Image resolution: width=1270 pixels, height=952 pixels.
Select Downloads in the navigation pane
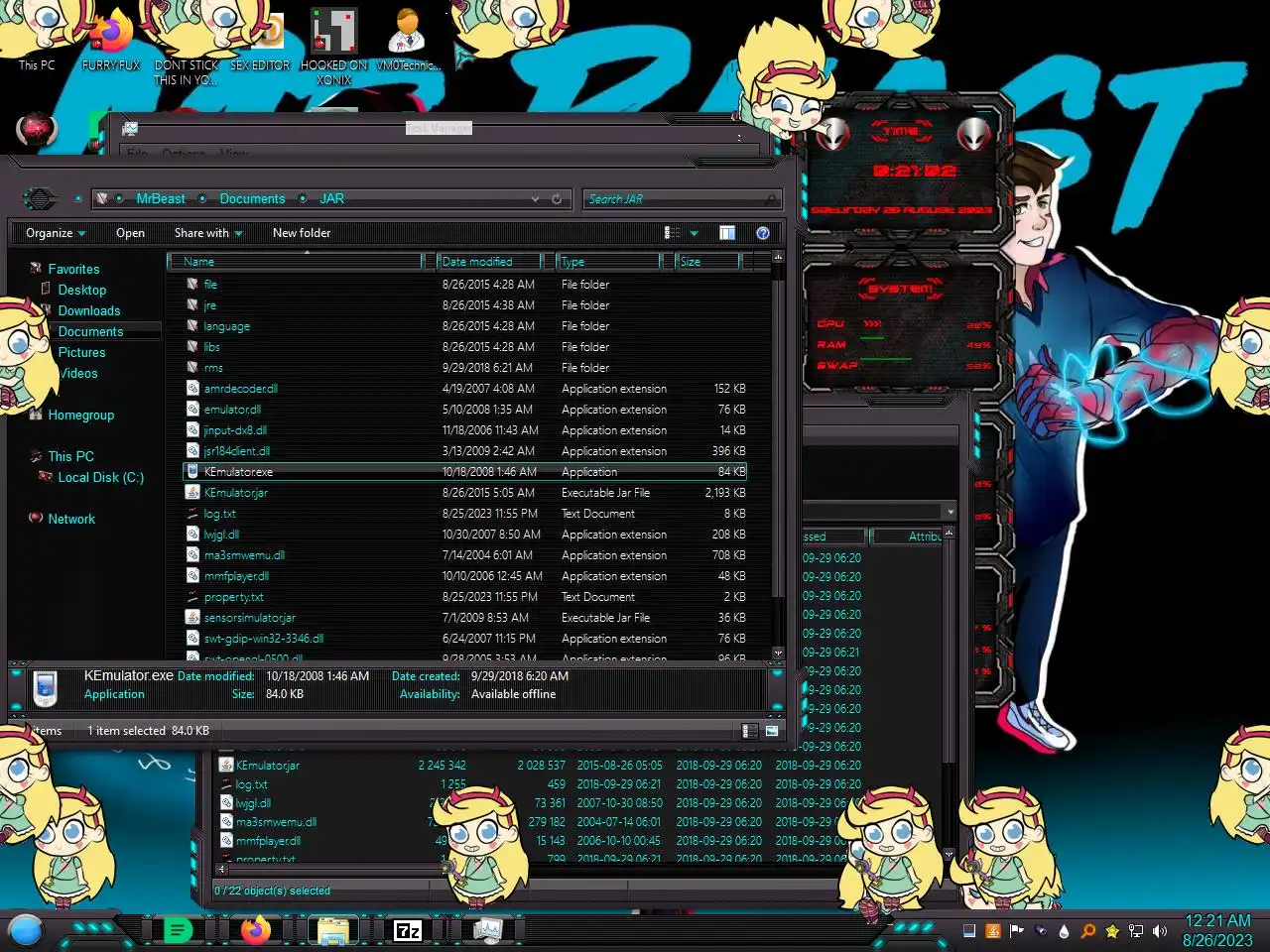pos(89,310)
